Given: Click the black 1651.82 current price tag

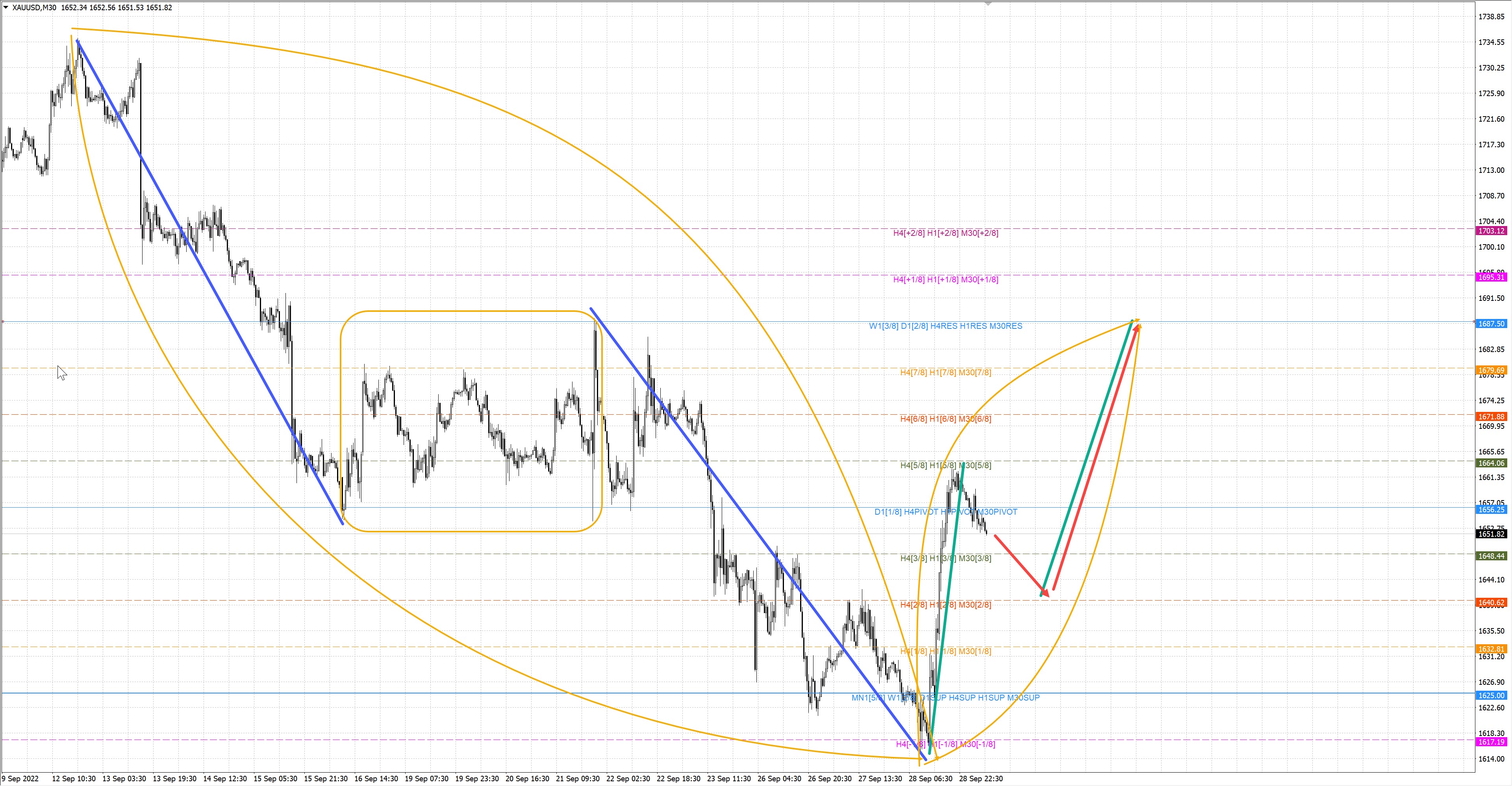Looking at the screenshot, I should pyautogui.click(x=1491, y=534).
